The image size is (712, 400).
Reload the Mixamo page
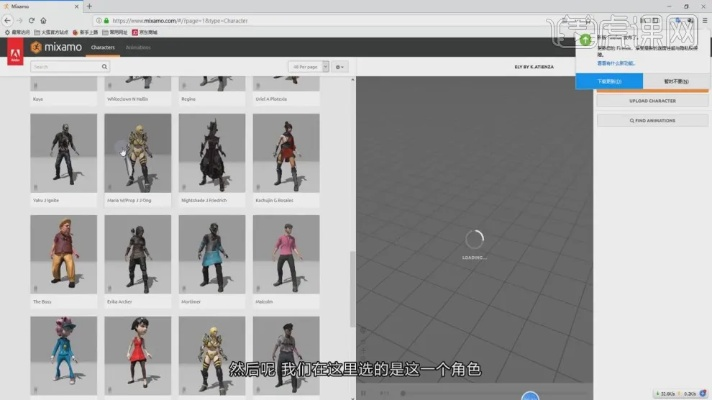point(31,20)
